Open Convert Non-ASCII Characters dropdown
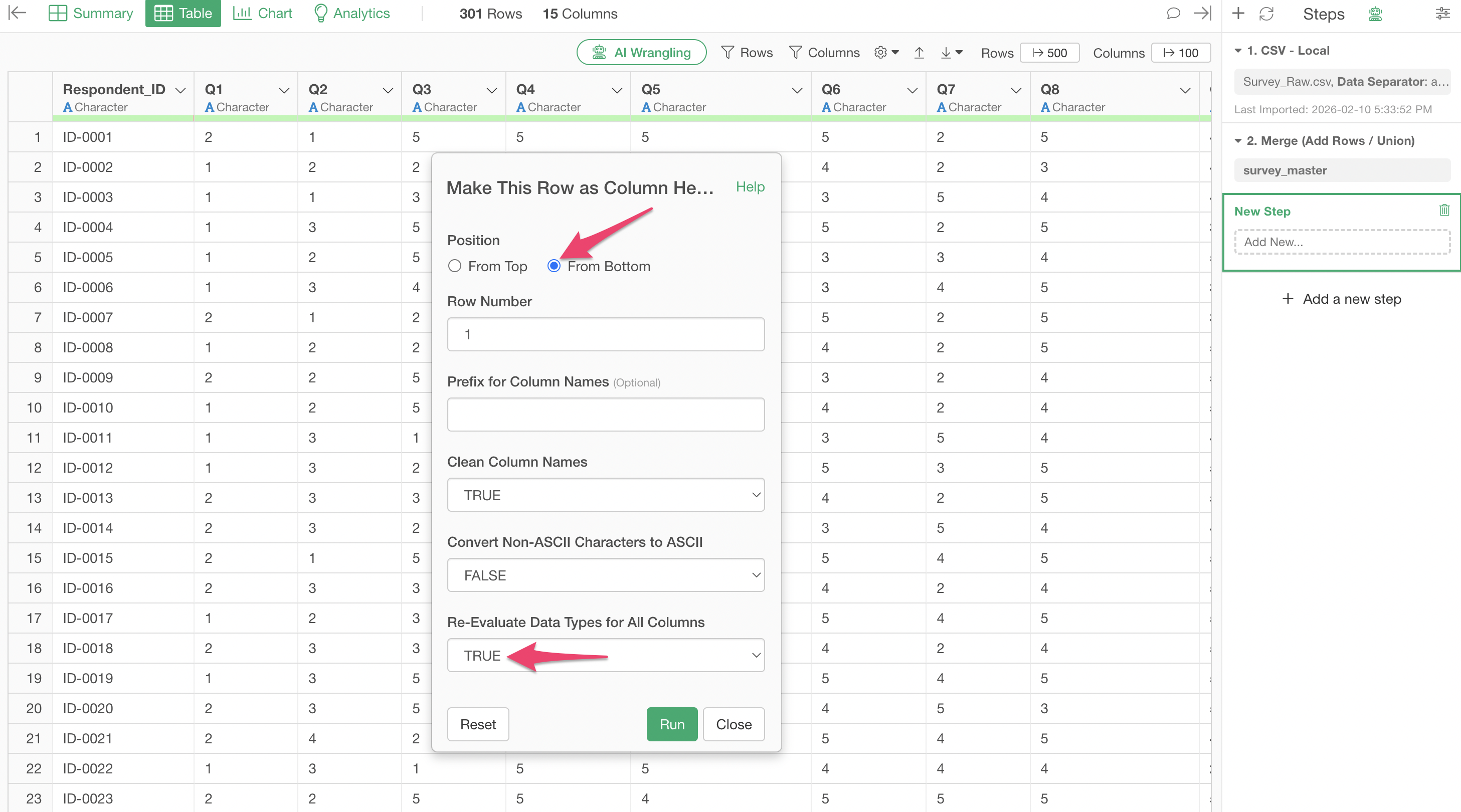Viewport: 1461px width, 812px height. tap(605, 575)
